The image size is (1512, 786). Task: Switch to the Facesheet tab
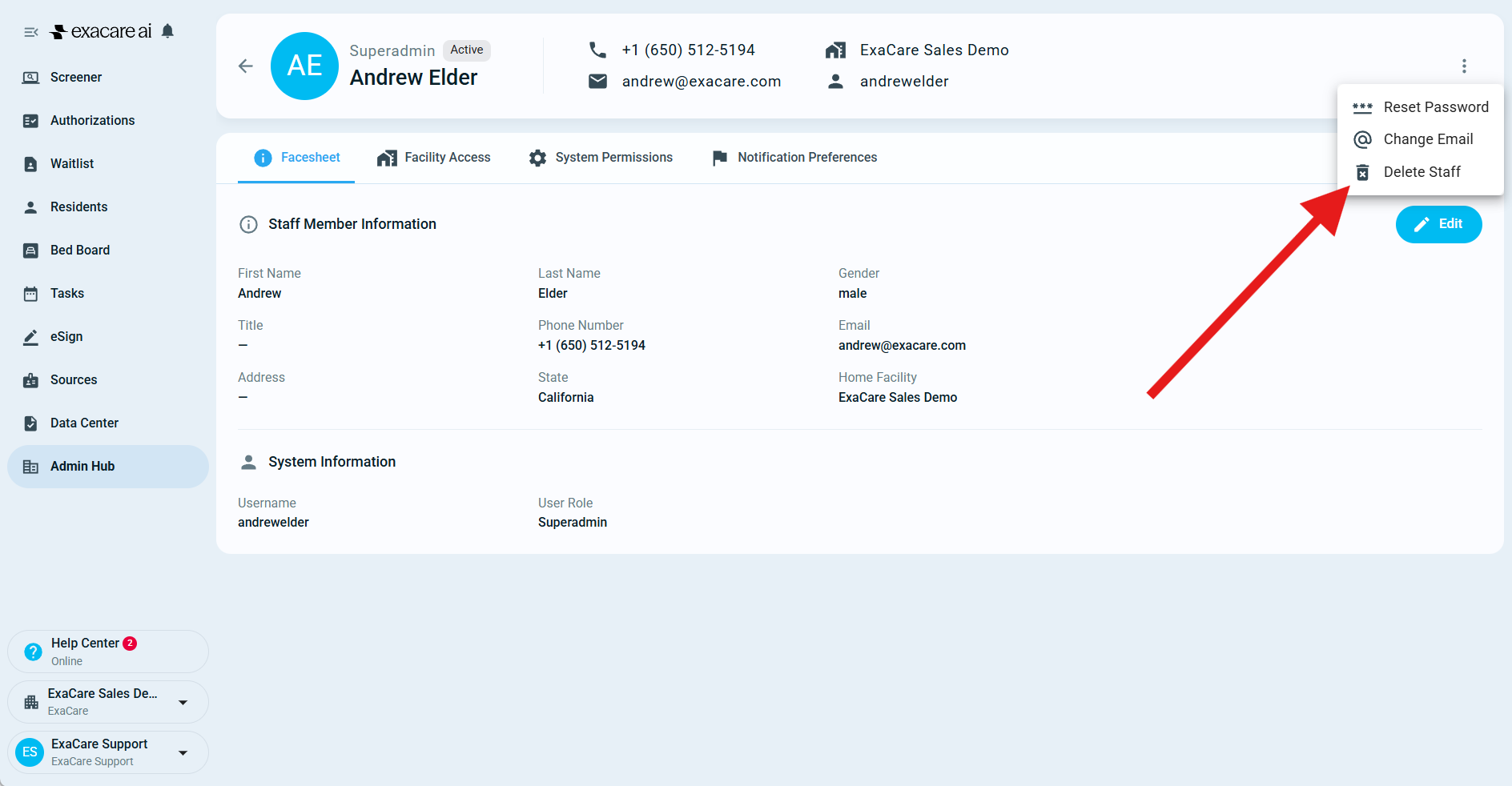point(296,158)
